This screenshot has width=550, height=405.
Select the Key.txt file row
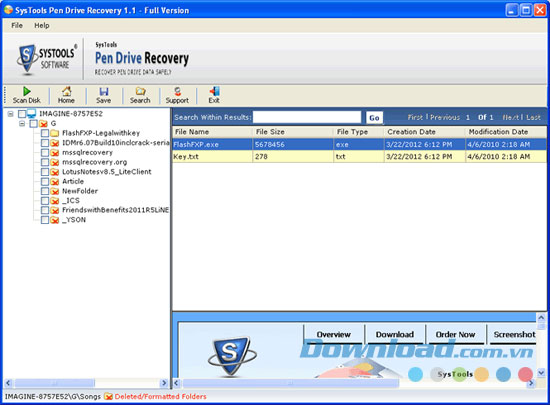[360, 156]
